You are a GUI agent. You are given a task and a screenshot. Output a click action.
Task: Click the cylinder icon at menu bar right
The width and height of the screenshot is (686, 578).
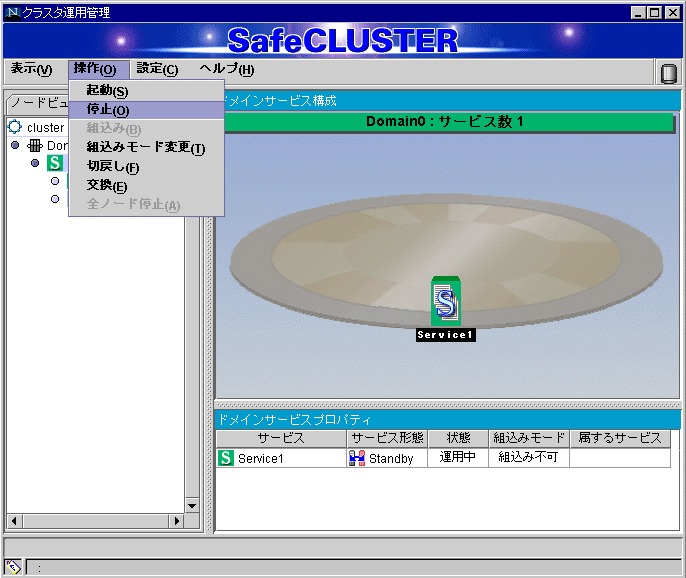668,72
